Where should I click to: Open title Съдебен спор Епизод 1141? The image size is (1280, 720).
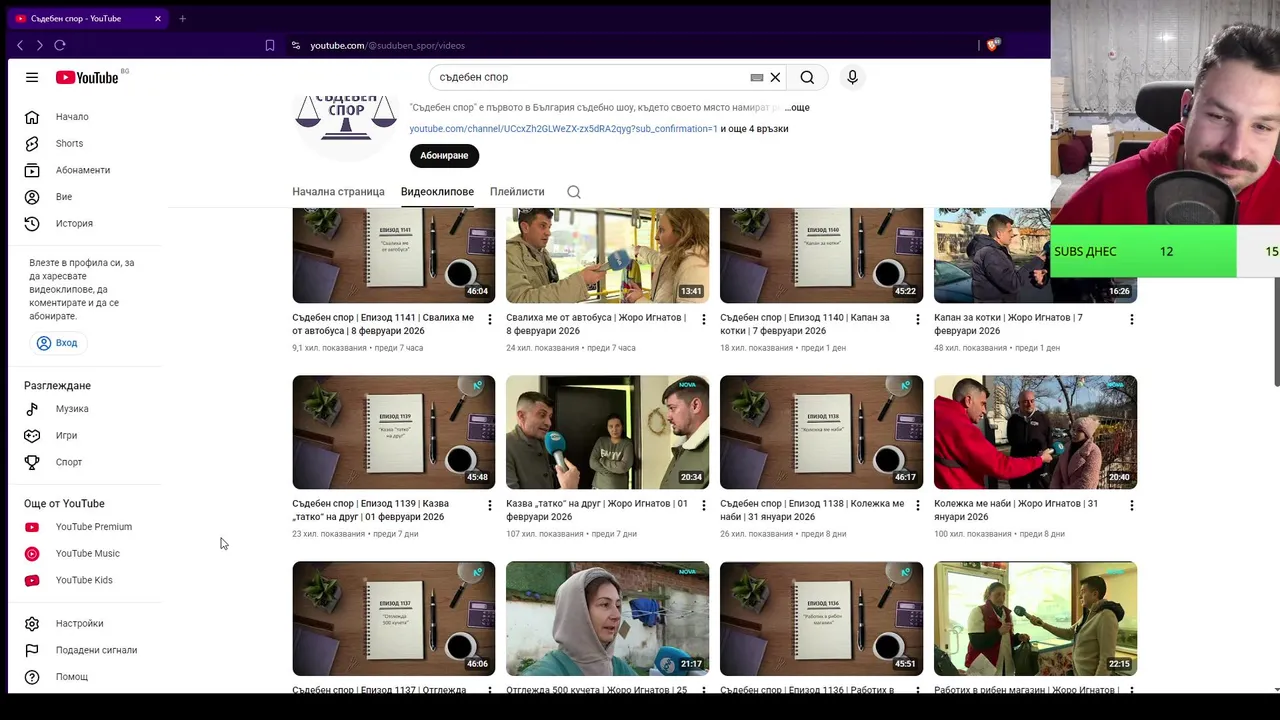point(383,324)
